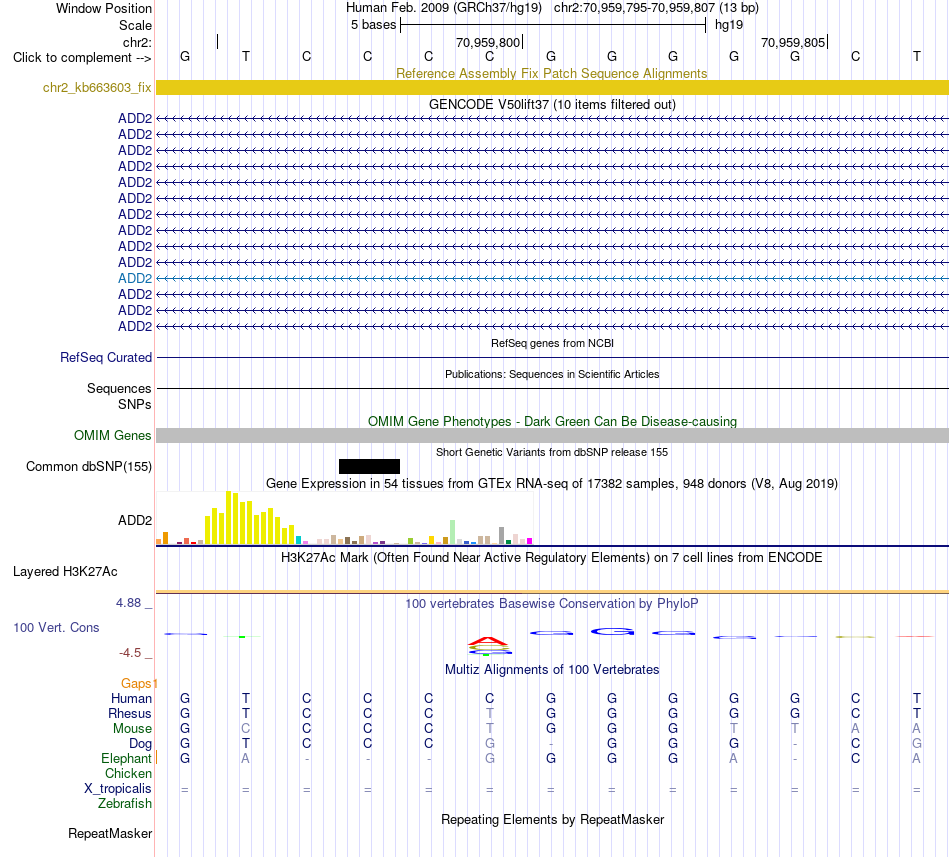Open 'Short Genetic Variants from dbSNP release 155' title
950x857 pixels.
pyautogui.click(x=552, y=452)
